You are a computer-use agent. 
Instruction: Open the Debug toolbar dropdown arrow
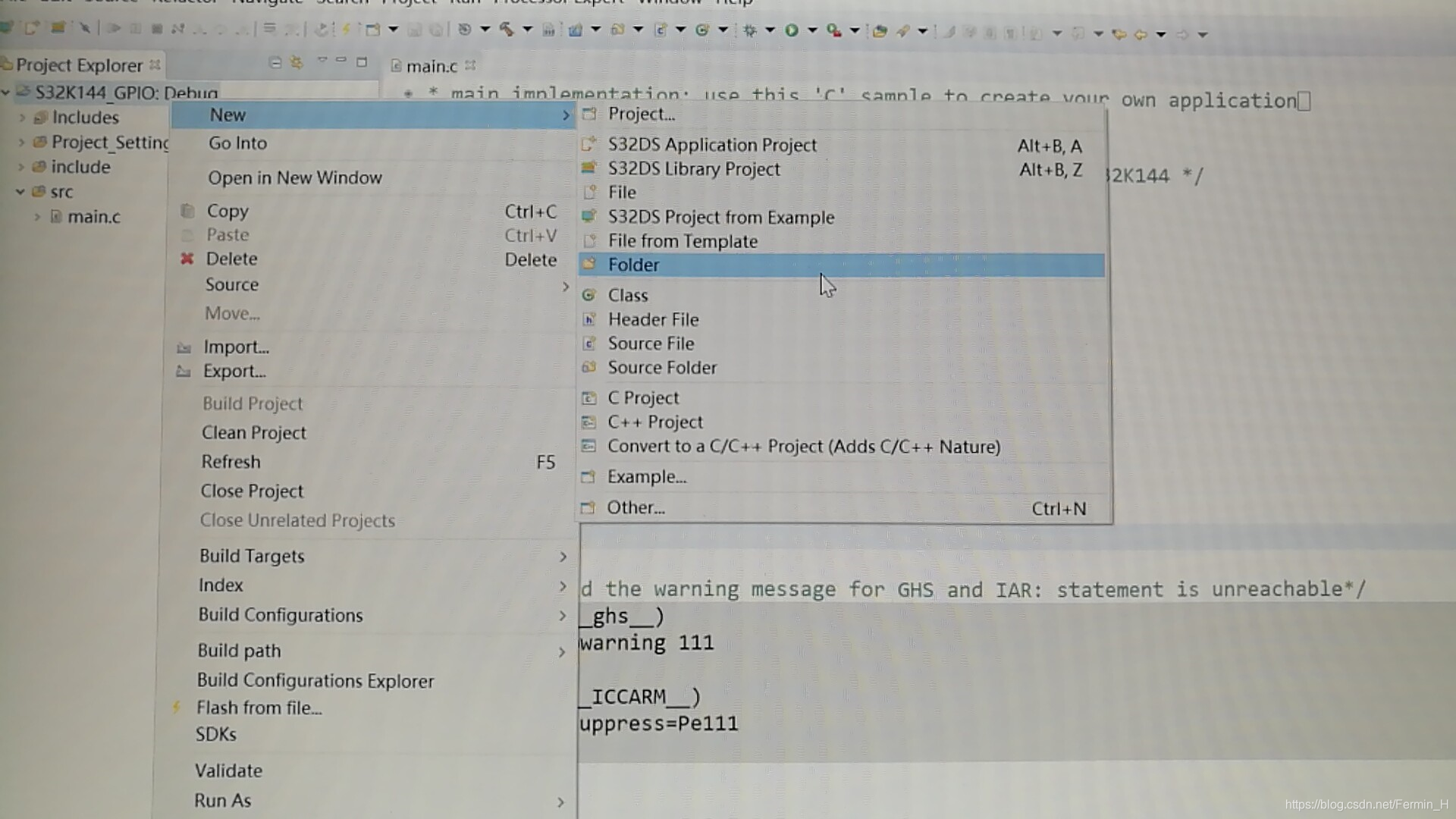point(770,30)
